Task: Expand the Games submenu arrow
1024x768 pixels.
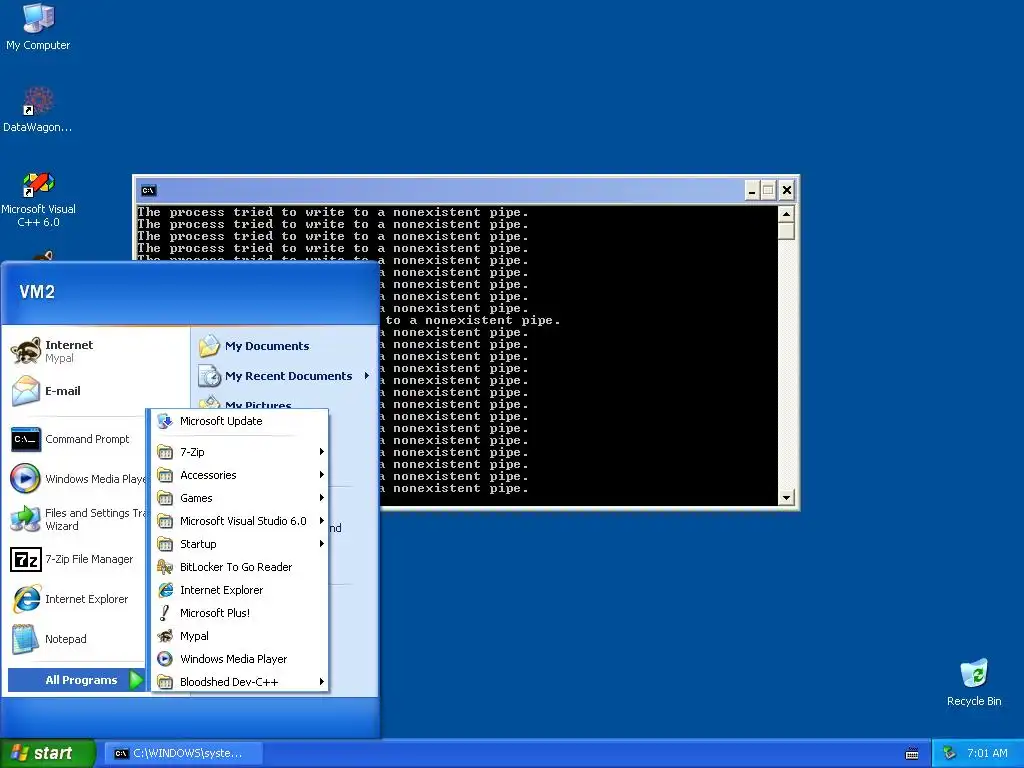Action: [321, 498]
